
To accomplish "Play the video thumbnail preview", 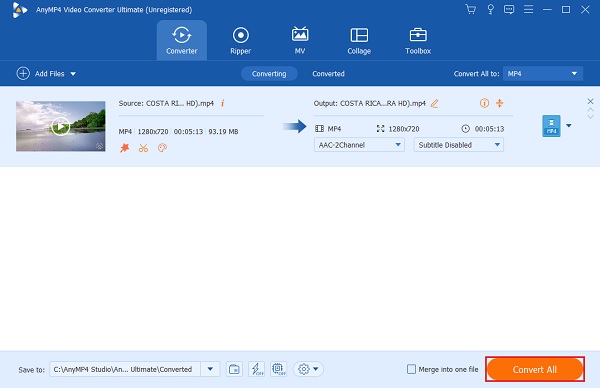I will point(60,126).
